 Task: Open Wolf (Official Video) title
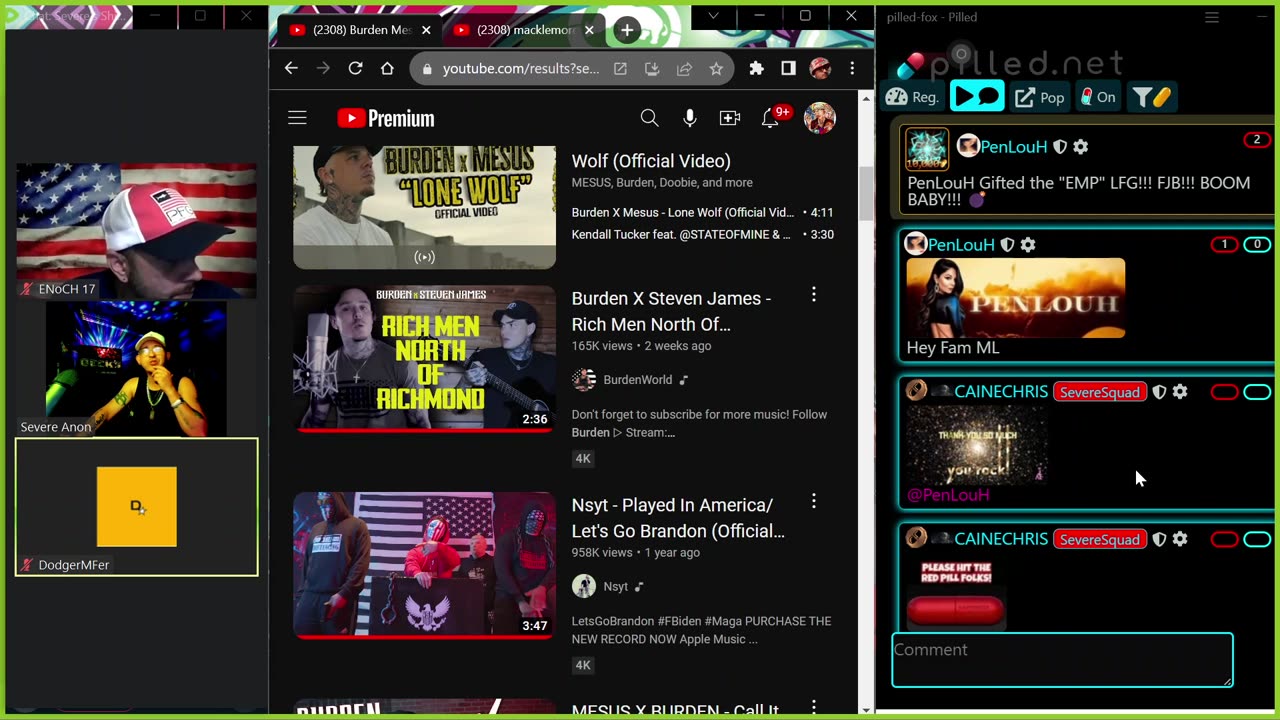point(651,161)
